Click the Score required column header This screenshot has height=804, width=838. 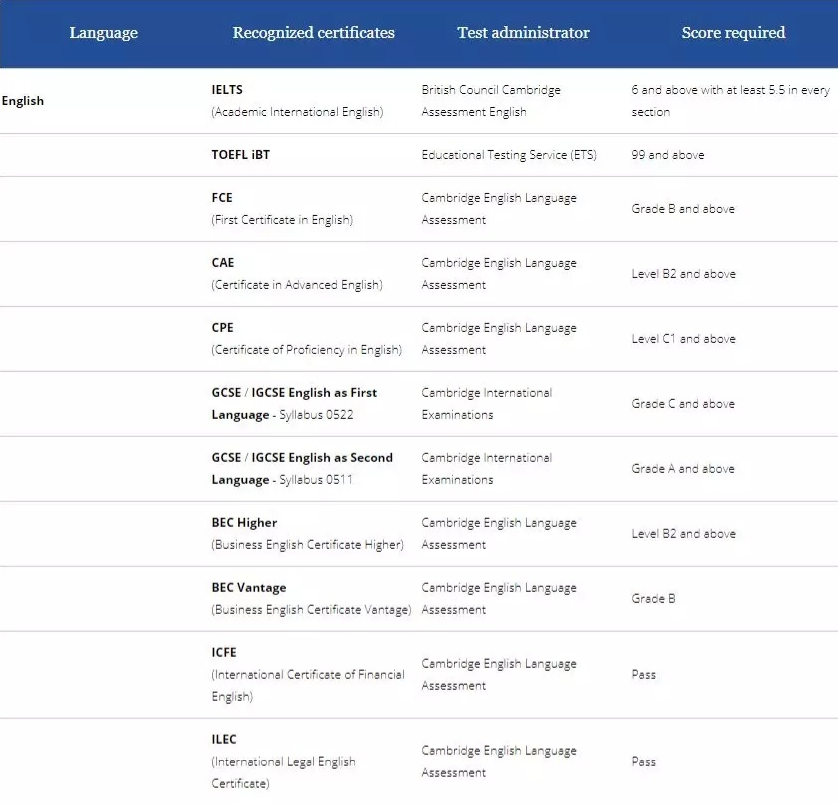[x=733, y=33]
